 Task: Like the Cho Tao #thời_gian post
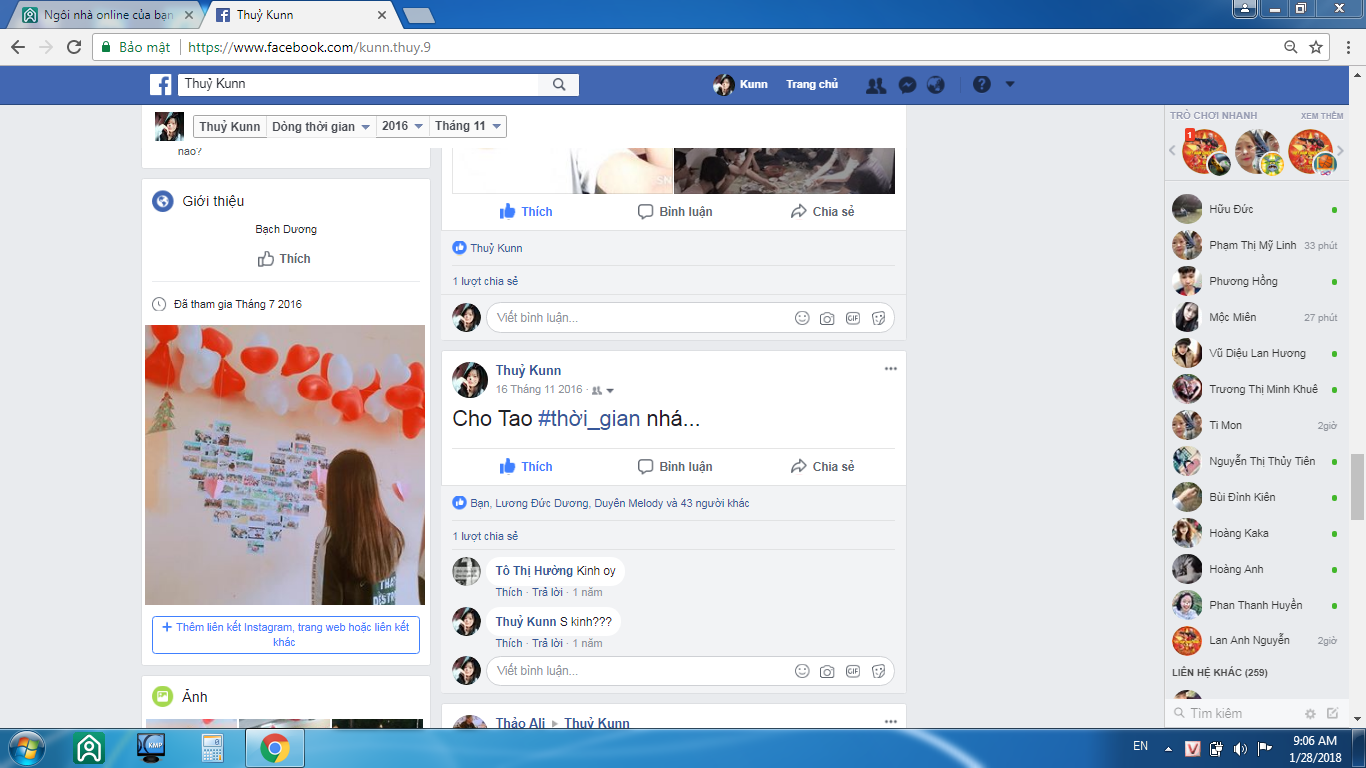tap(526, 466)
